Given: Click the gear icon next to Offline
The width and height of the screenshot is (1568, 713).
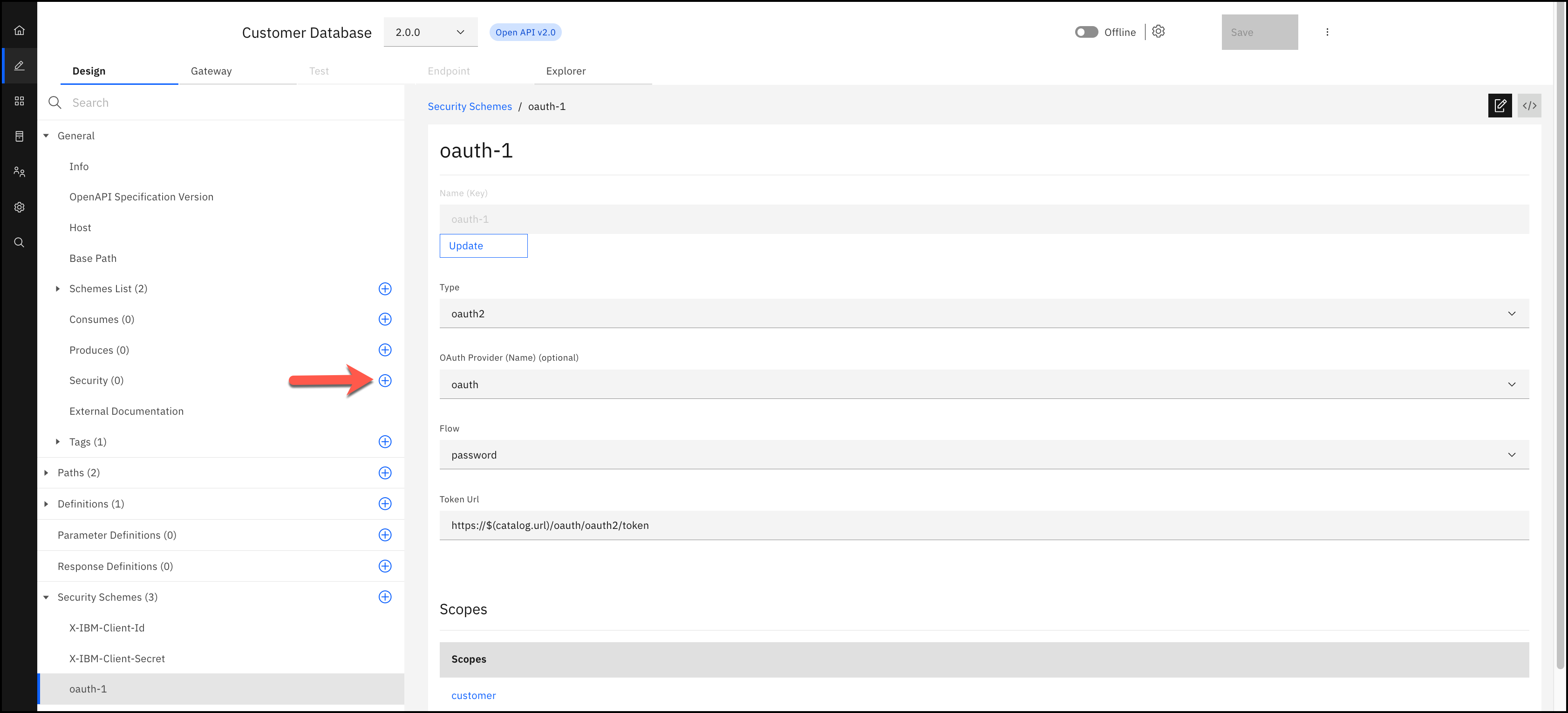Looking at the screenshot, I should [1159, 31].
